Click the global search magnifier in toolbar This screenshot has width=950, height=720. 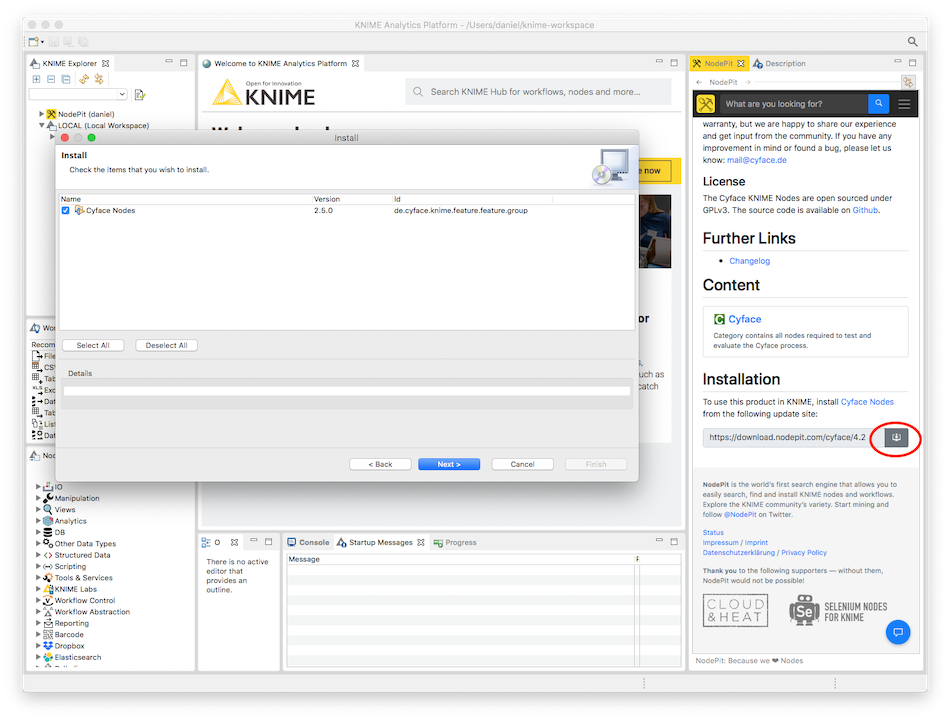point(912,42)
